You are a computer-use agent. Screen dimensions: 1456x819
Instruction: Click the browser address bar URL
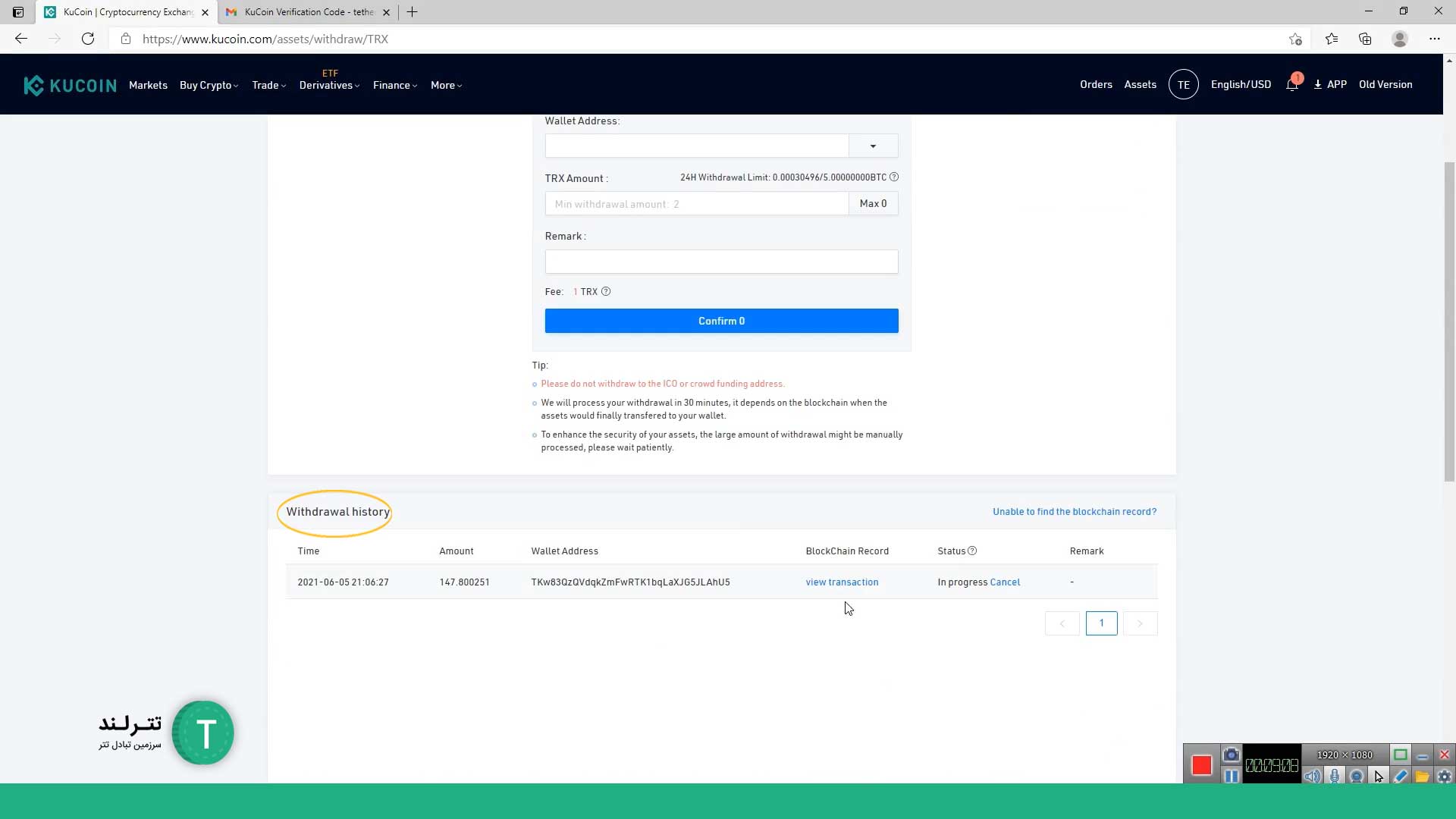[265, 39]
